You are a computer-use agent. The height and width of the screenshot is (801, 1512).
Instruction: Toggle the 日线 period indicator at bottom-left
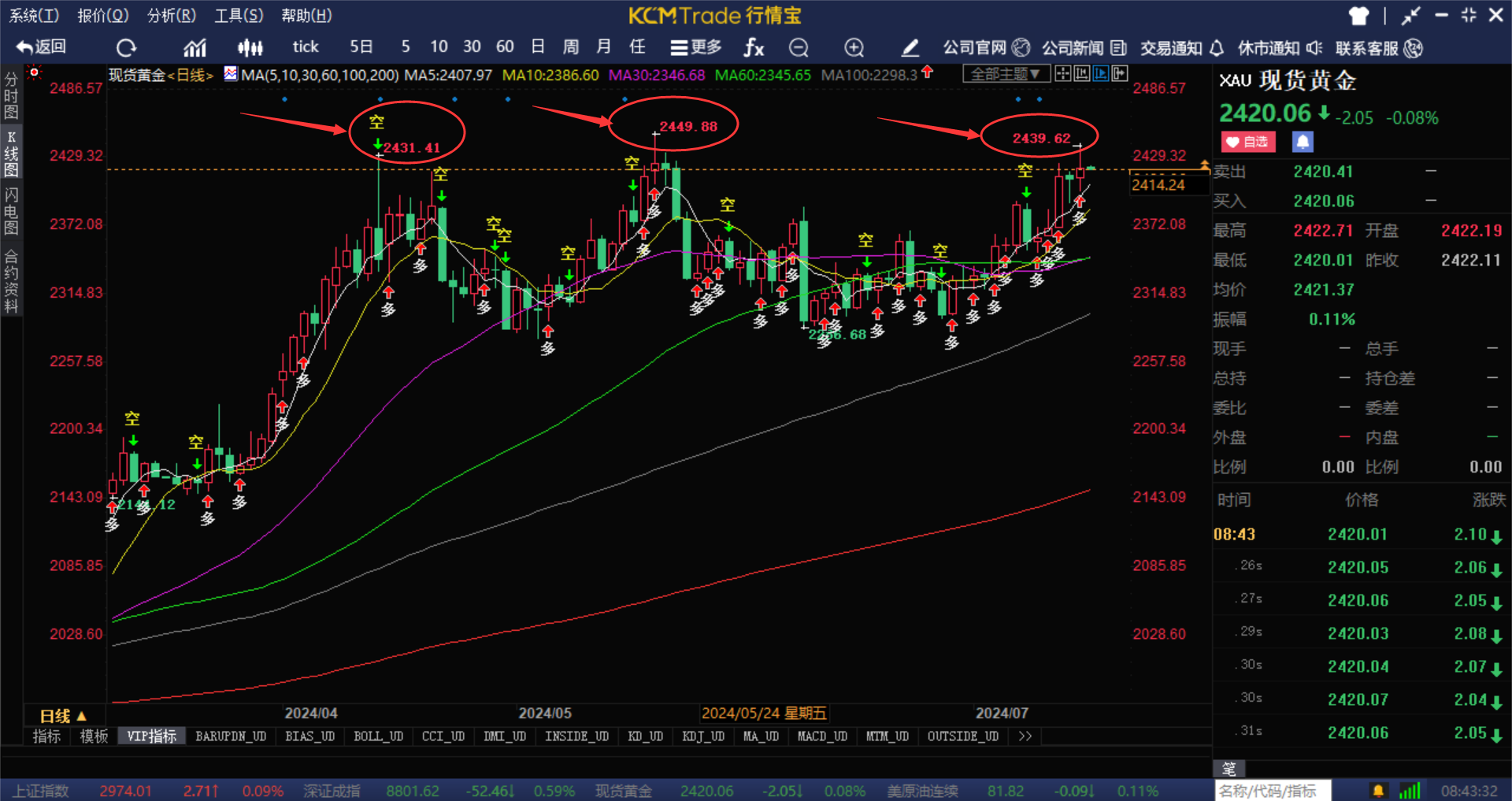click(63, 716)
